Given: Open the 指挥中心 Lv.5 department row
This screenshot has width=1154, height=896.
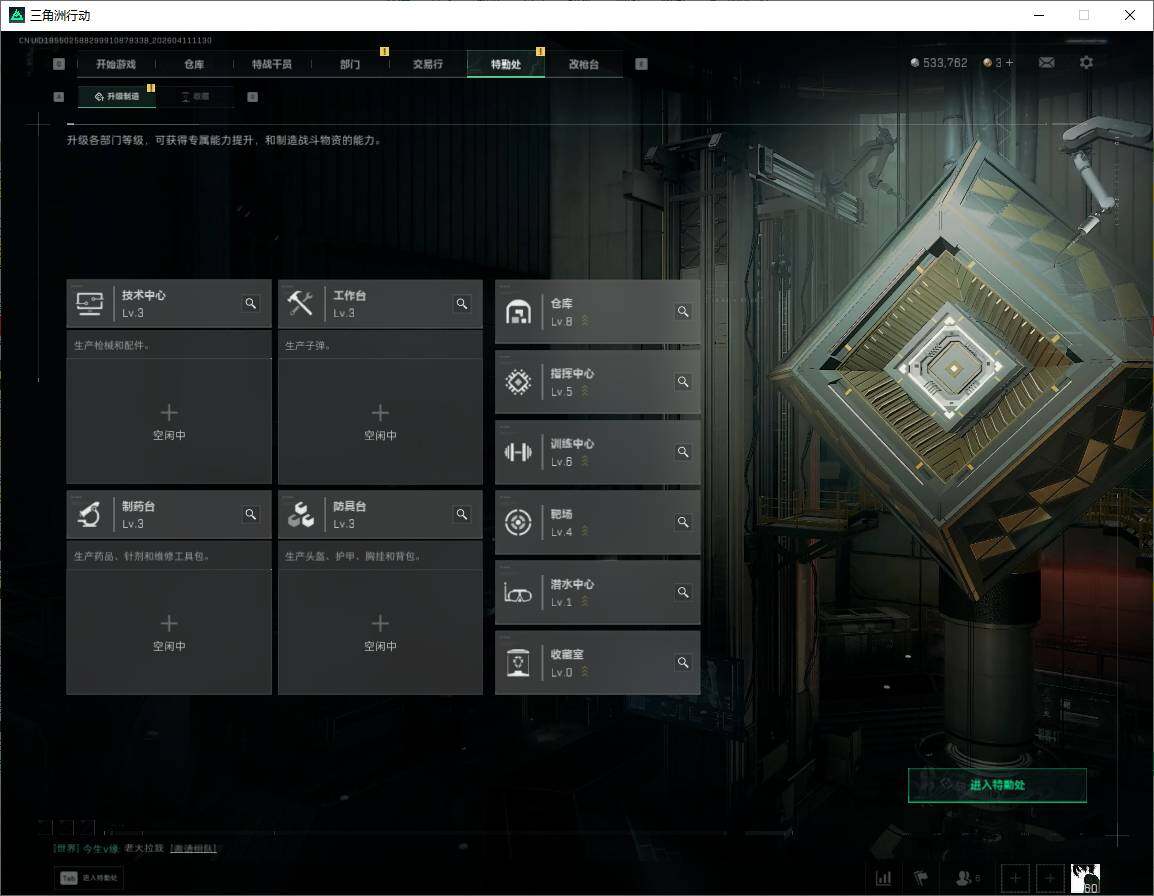Looking at the screenshot, I should 597,382.
